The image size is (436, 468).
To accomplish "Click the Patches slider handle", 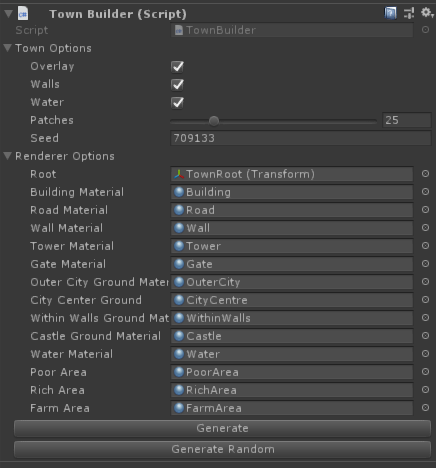I will 214,121.
